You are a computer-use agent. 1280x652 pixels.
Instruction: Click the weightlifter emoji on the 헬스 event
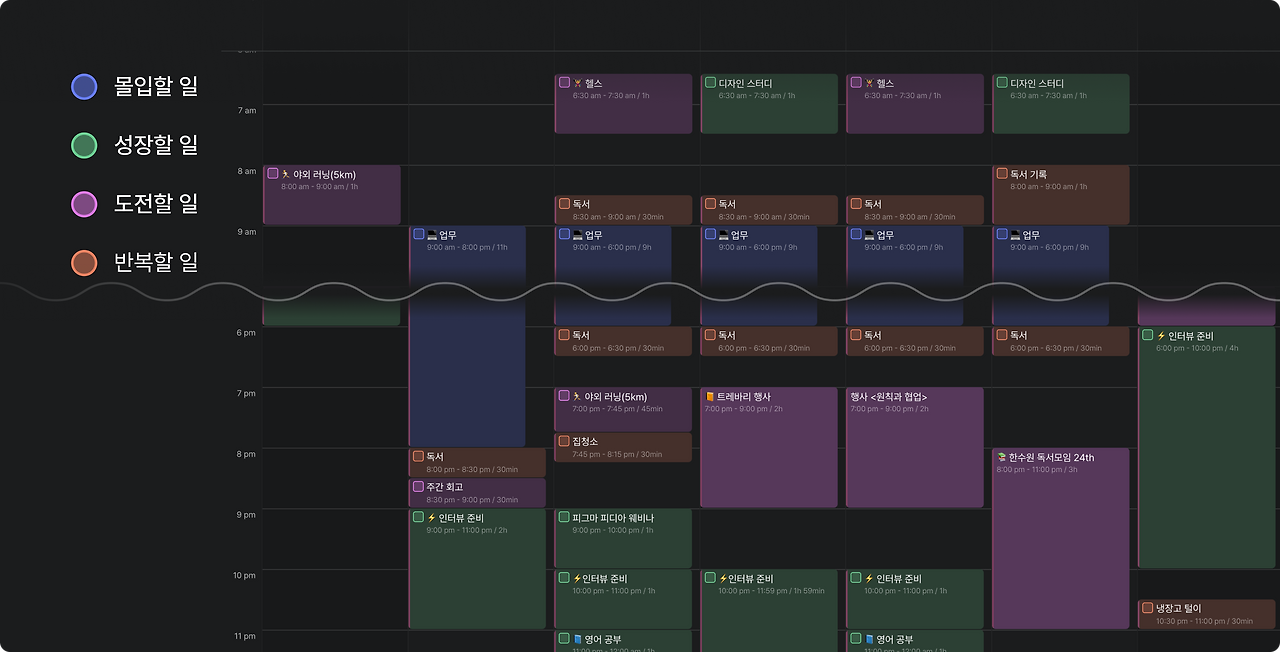point(575,82)
